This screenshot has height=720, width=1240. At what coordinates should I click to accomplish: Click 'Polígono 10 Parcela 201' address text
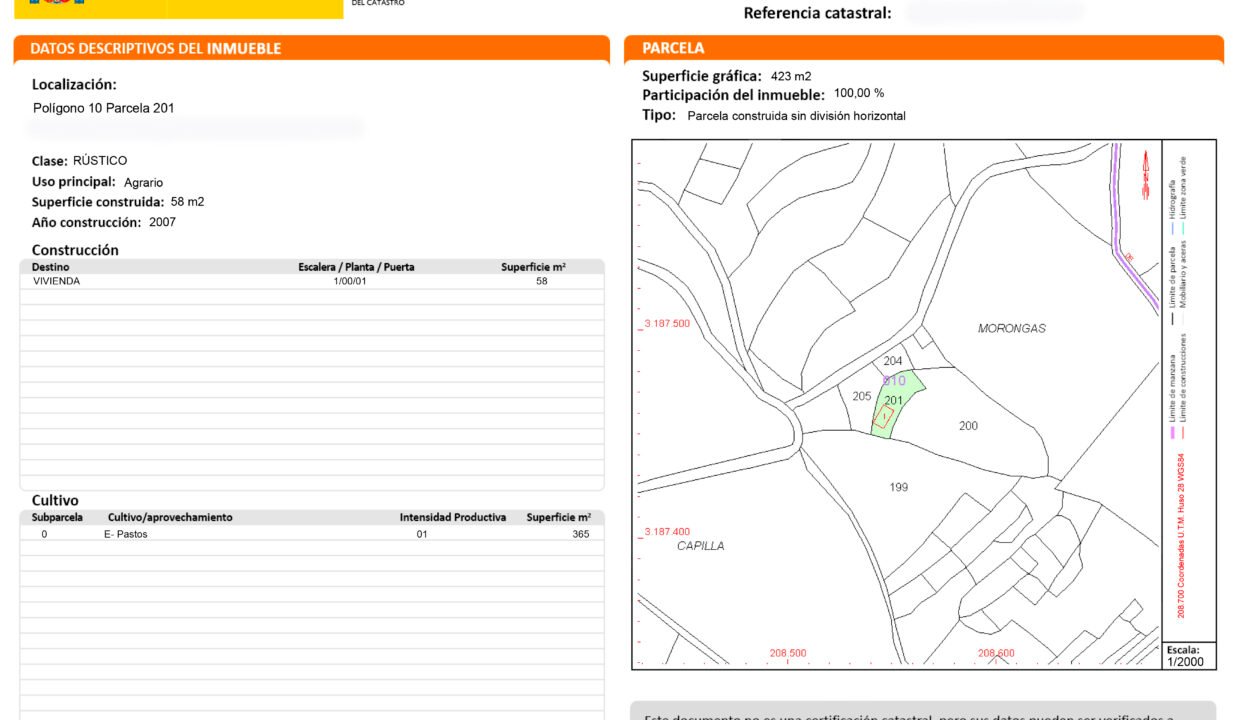104,108
